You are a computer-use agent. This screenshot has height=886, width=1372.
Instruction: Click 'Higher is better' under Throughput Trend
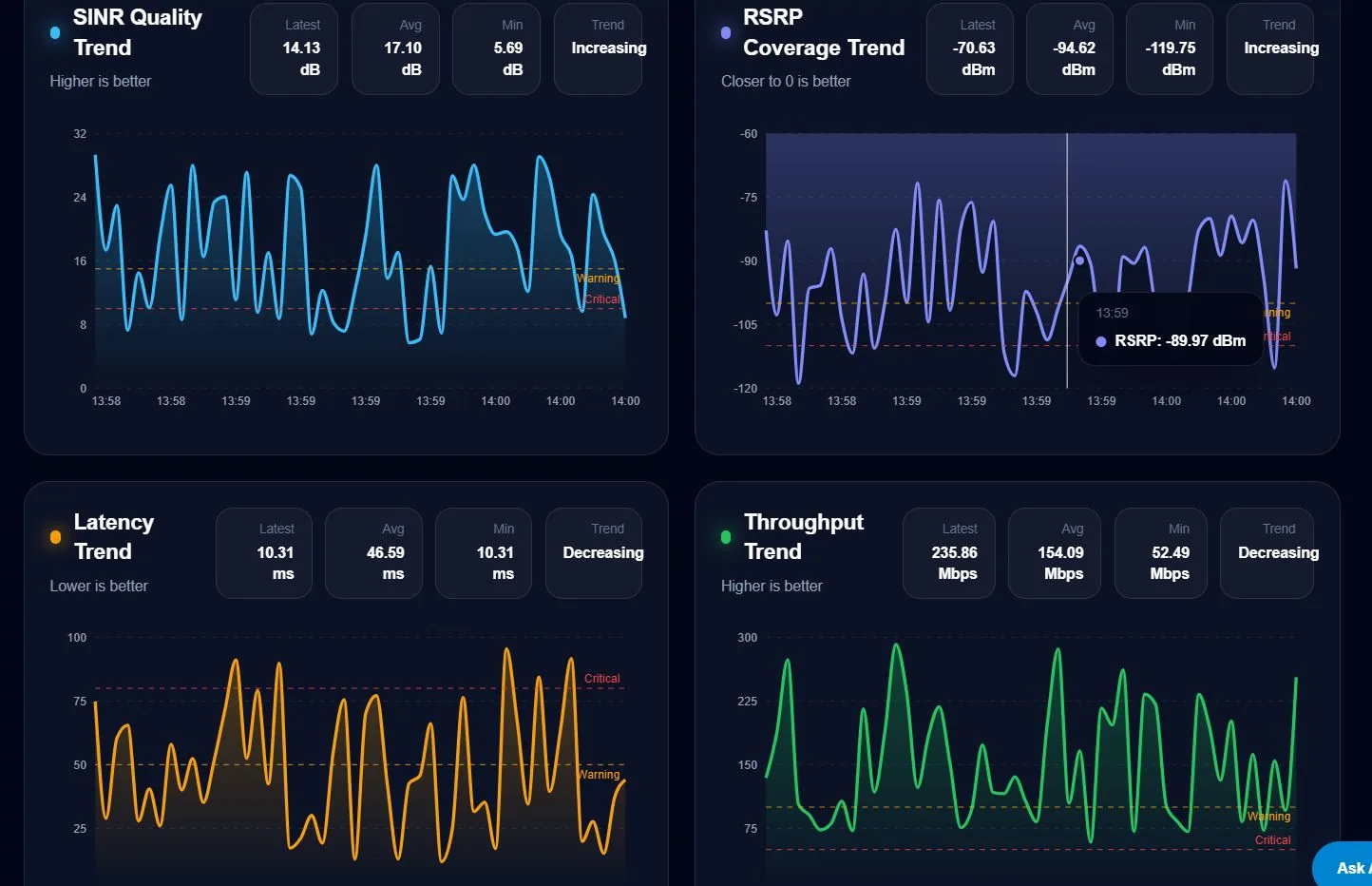[x=772, y=587]
